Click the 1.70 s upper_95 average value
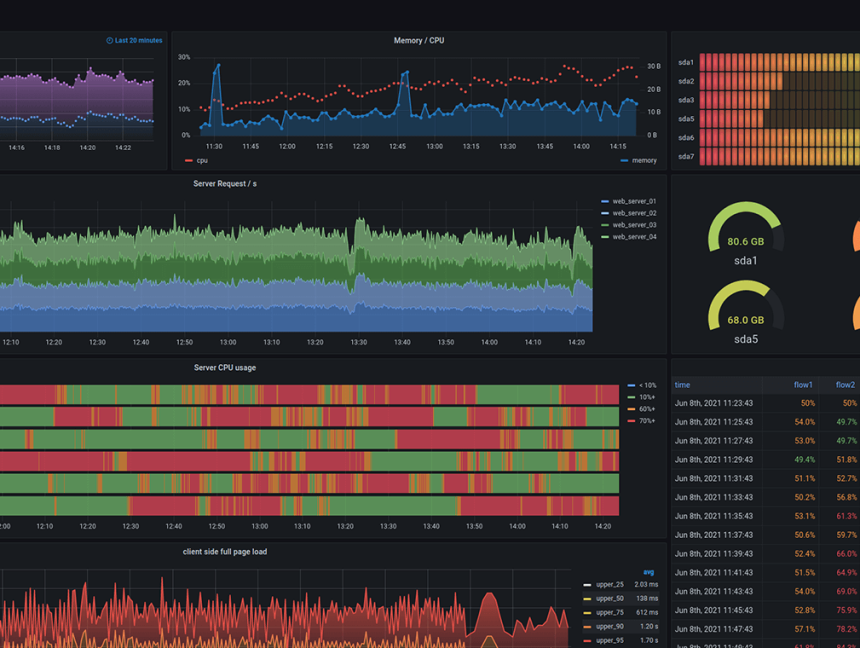 click(649, 640)
